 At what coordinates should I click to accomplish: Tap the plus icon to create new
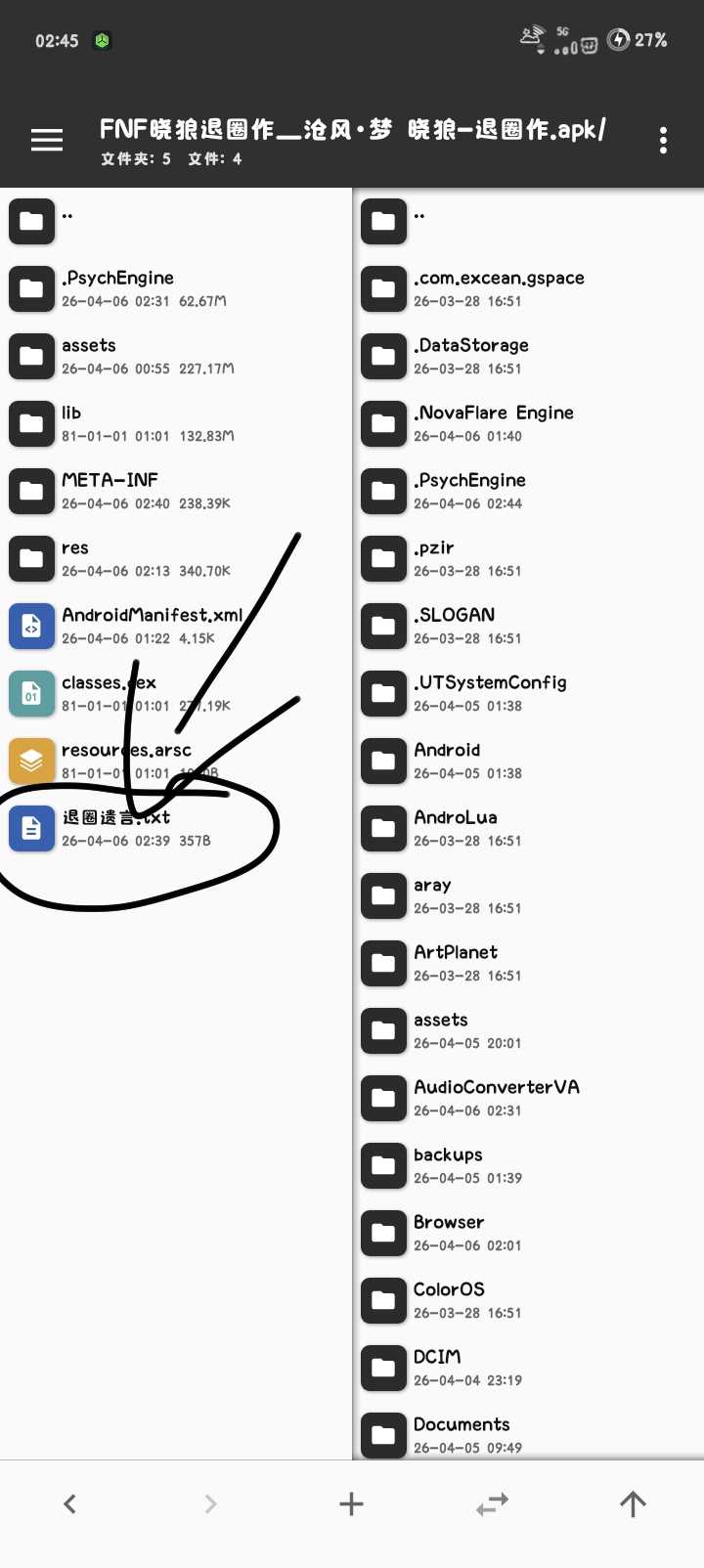coord(351,1503)
